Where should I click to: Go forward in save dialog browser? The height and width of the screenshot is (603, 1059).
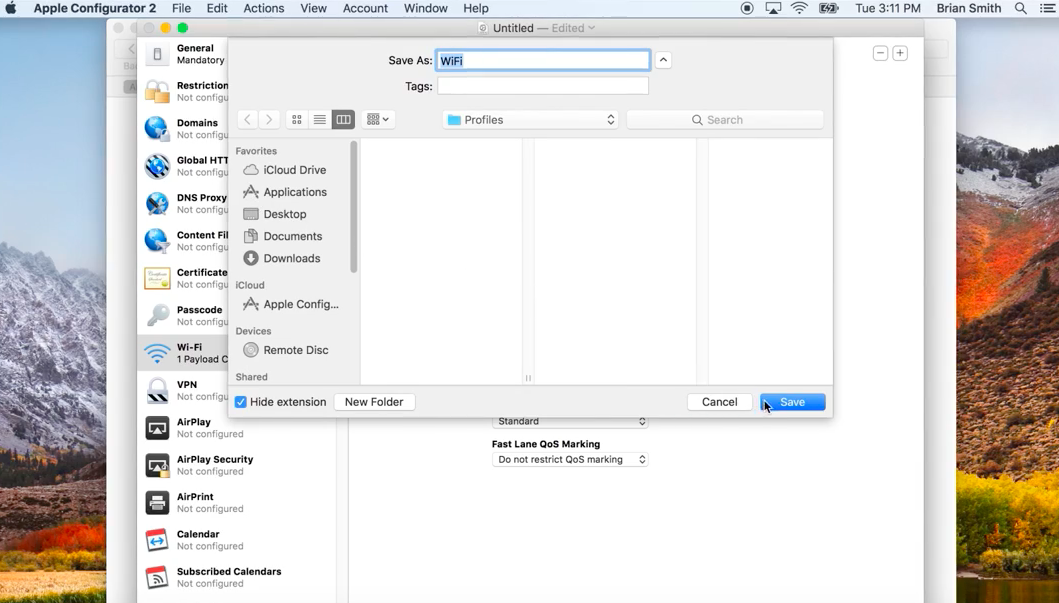[269, 120]
